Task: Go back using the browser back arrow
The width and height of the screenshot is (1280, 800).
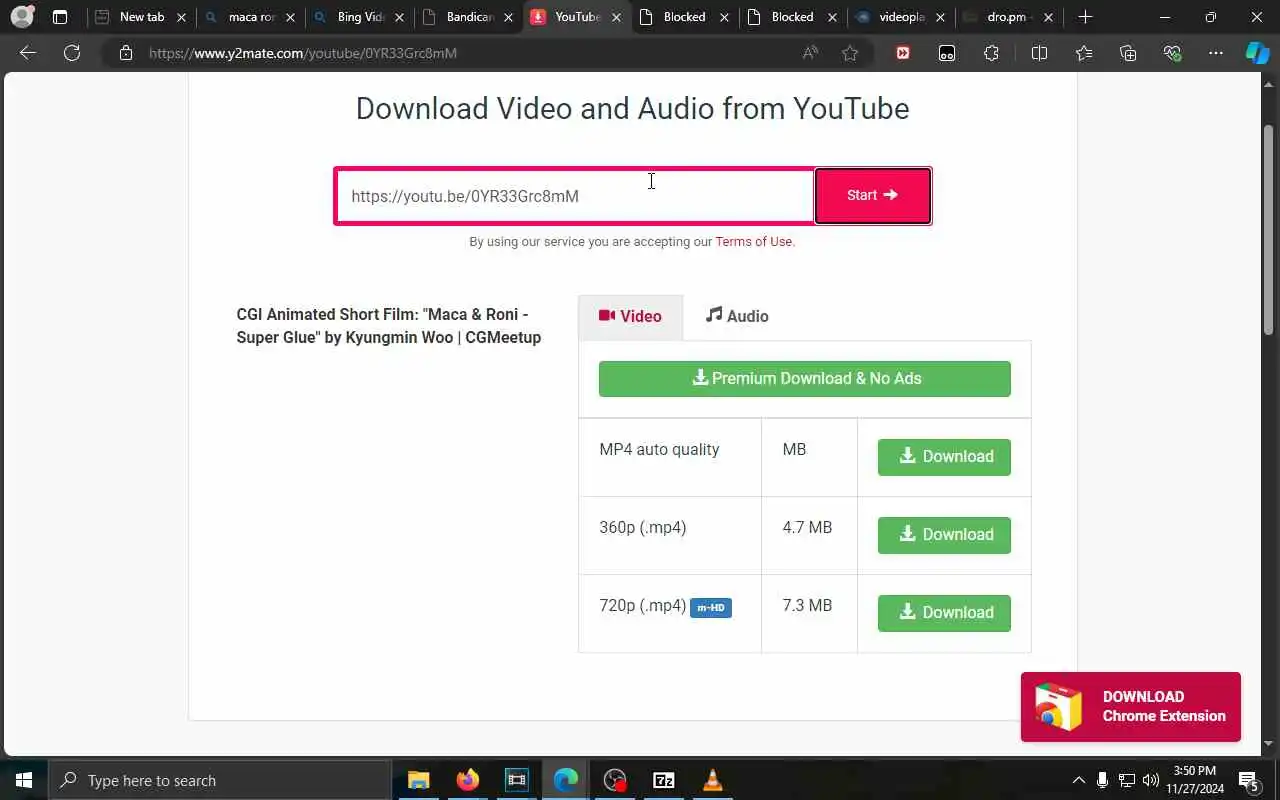Action: (x=28, y=53)
